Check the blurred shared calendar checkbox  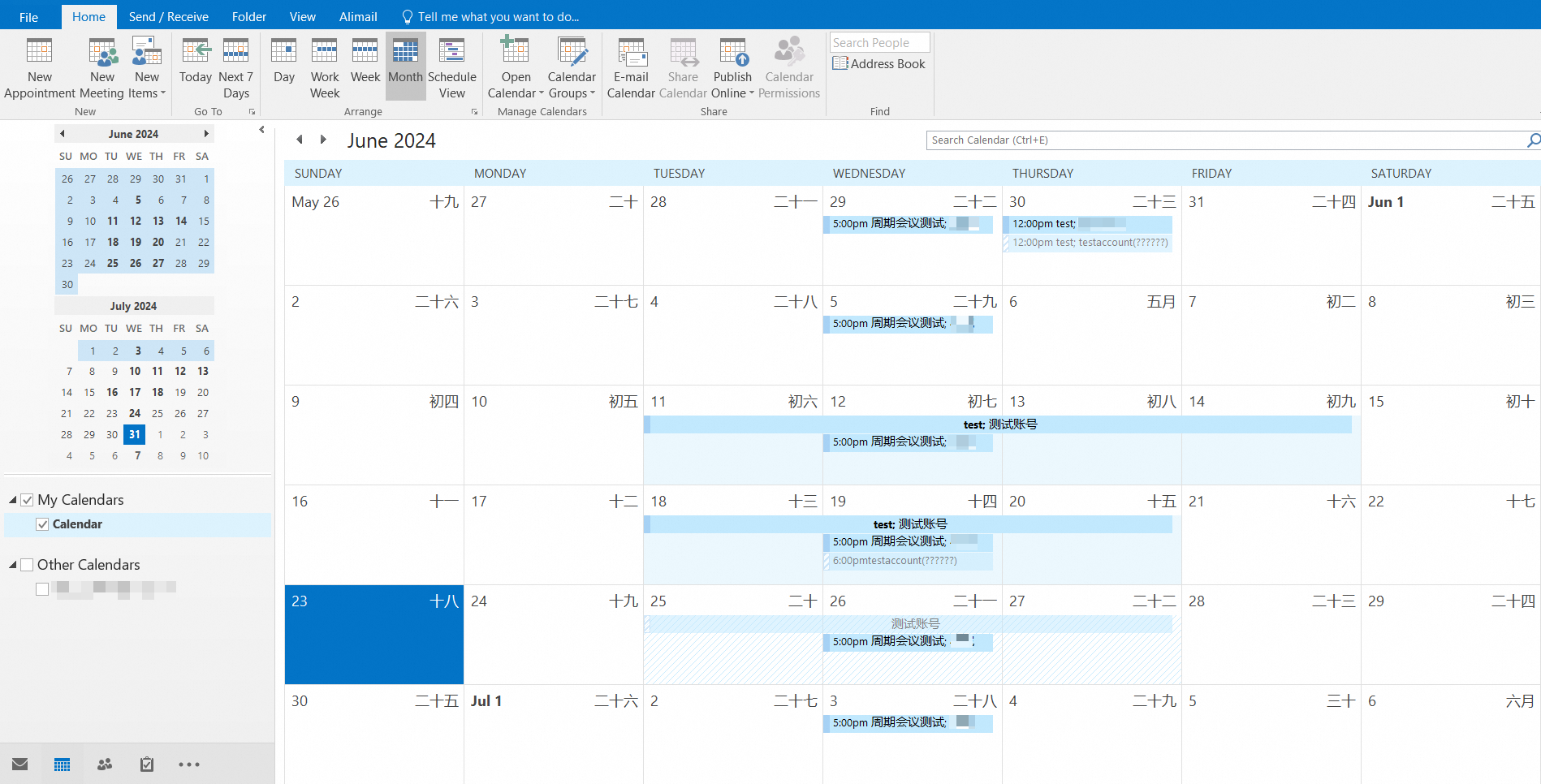coord(42,589)
